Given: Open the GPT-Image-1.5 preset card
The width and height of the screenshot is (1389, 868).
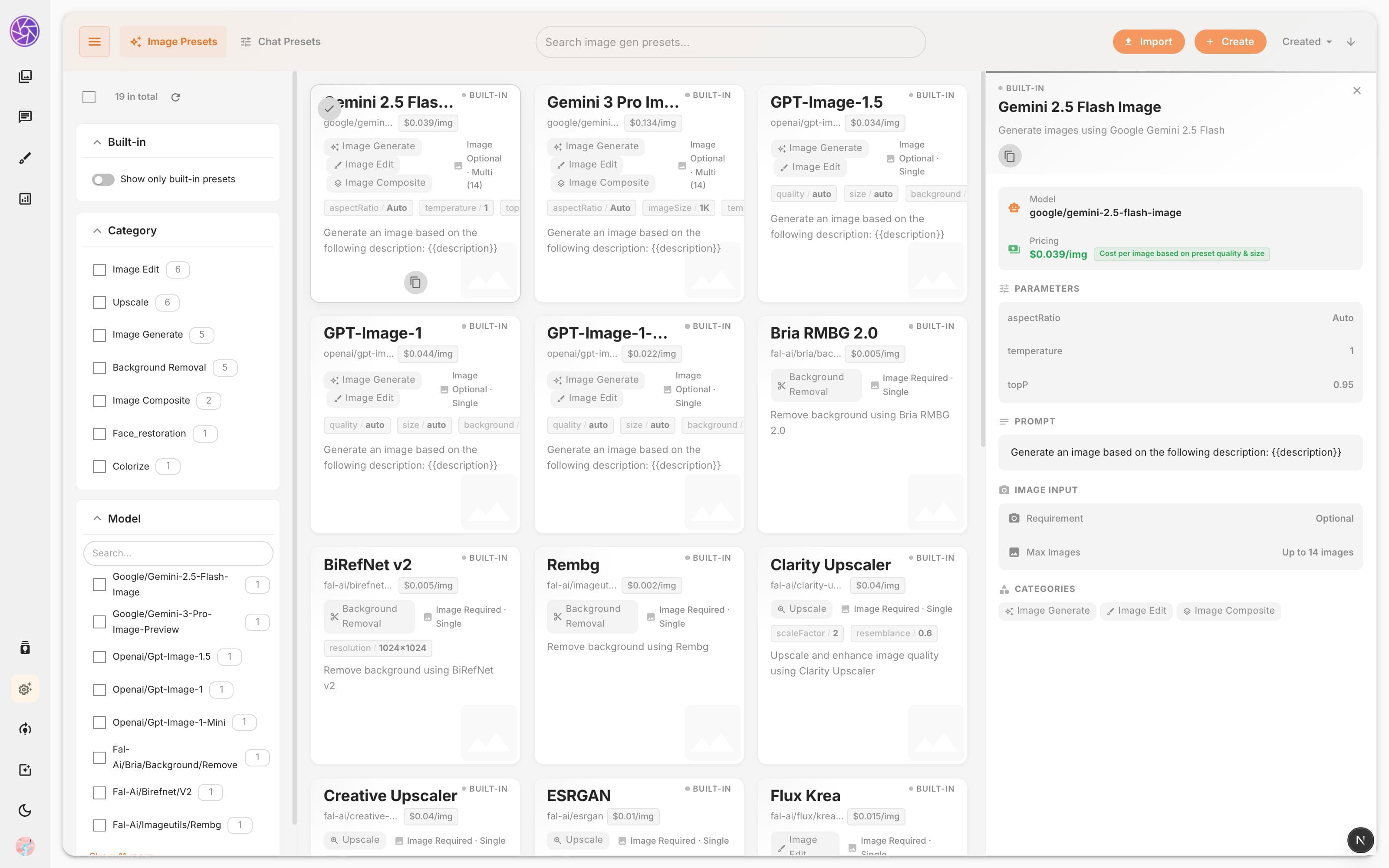Looking at the screenshot, I should [862, 194].
